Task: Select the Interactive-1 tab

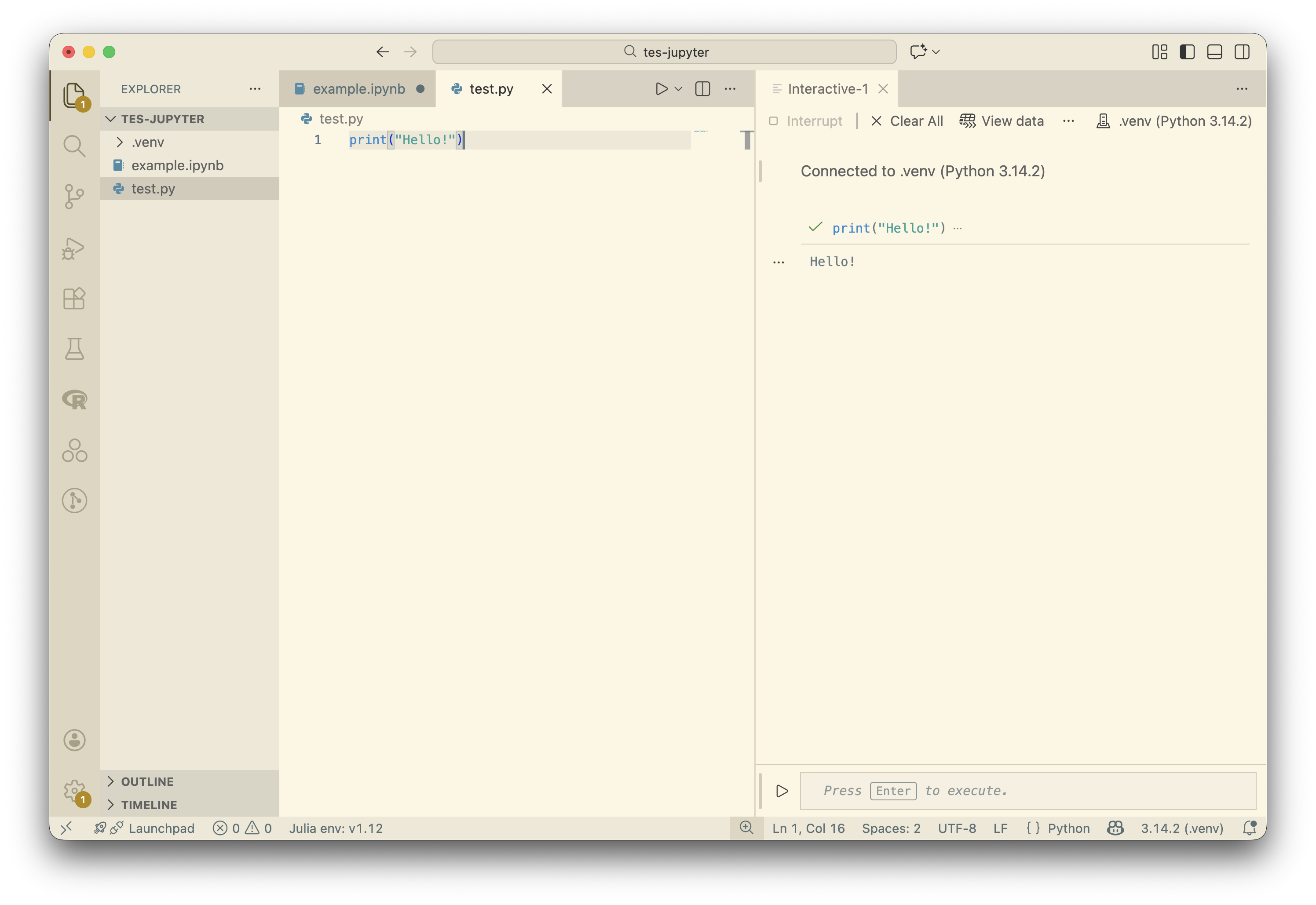Action: (x=827, y=89)
